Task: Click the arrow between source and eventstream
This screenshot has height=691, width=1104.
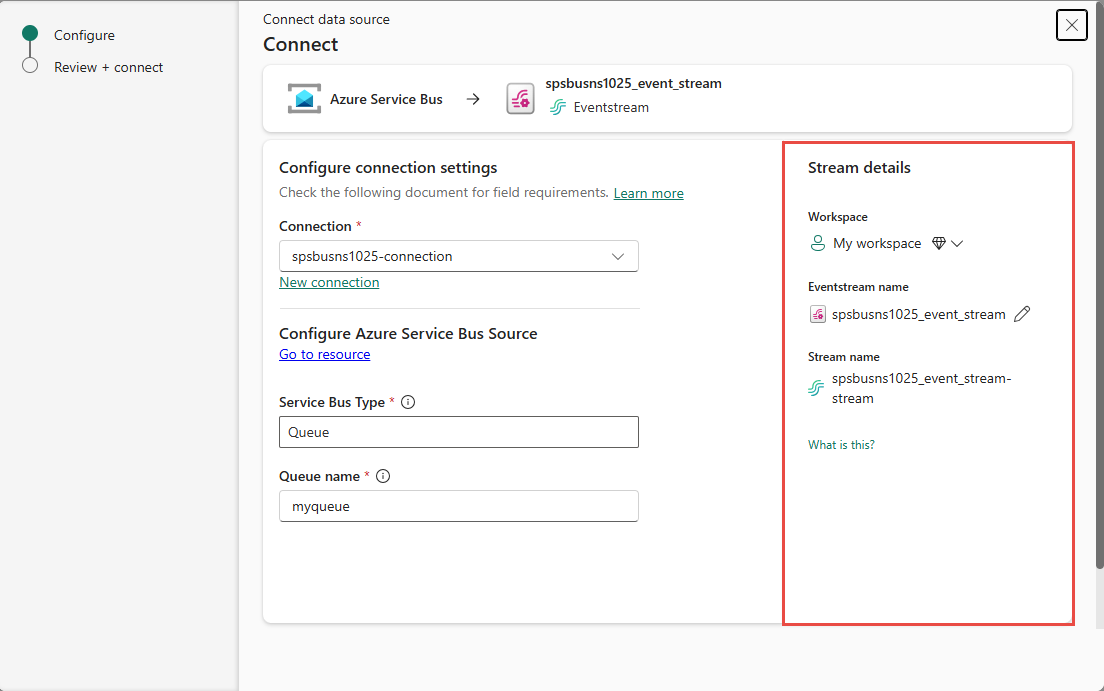Action: coord(473,99)
